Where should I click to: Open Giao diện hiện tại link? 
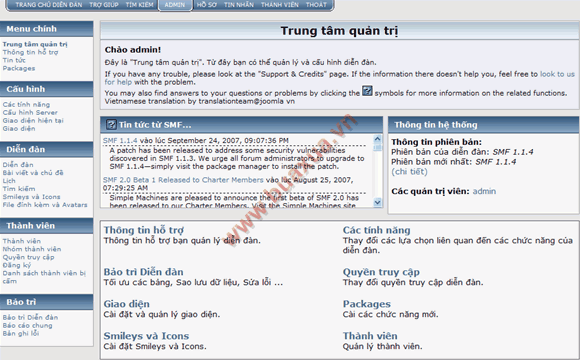click(33, 121)
